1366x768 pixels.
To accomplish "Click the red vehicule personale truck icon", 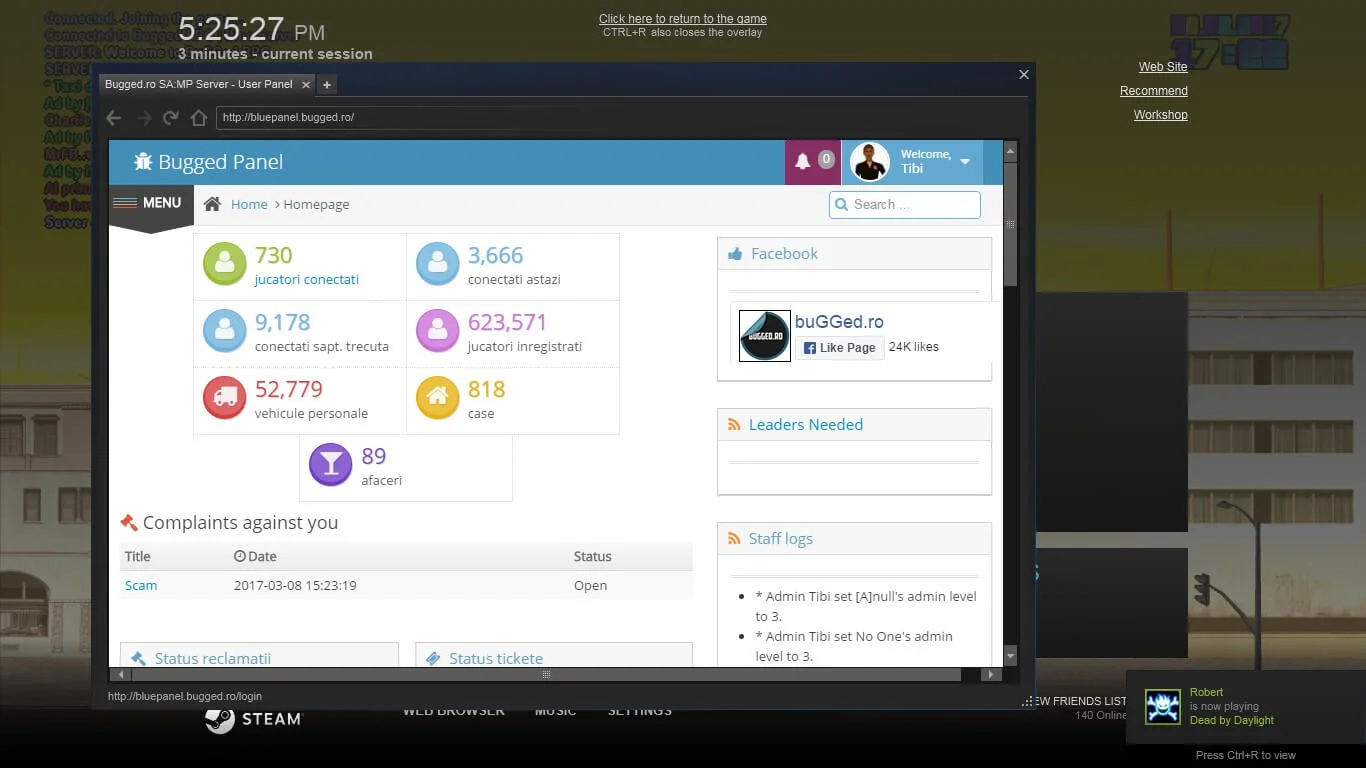I will (225, 397).
